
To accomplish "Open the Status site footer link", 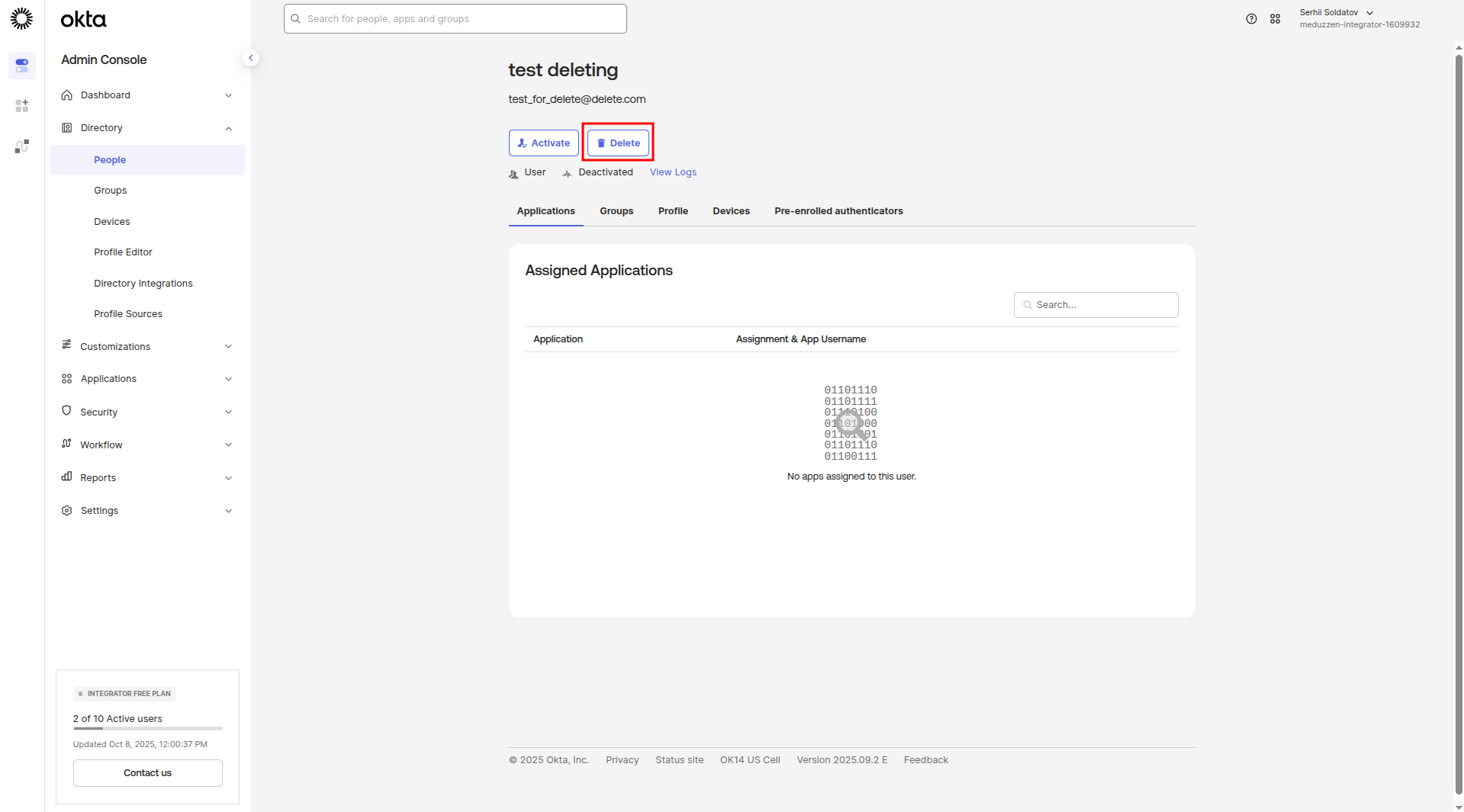I will tap(679, 760).
